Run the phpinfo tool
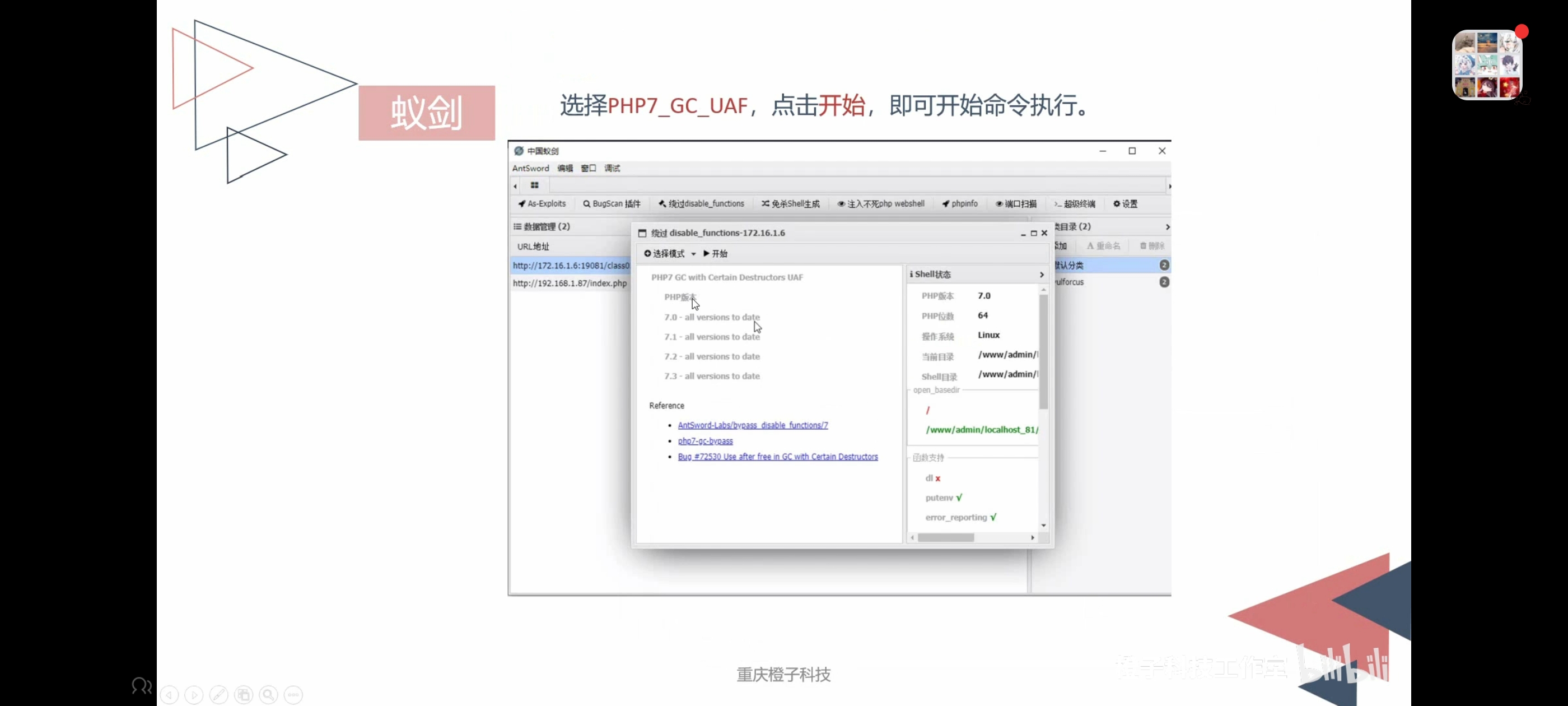This screenshot has height=706, width=1568. click(959, 203)
